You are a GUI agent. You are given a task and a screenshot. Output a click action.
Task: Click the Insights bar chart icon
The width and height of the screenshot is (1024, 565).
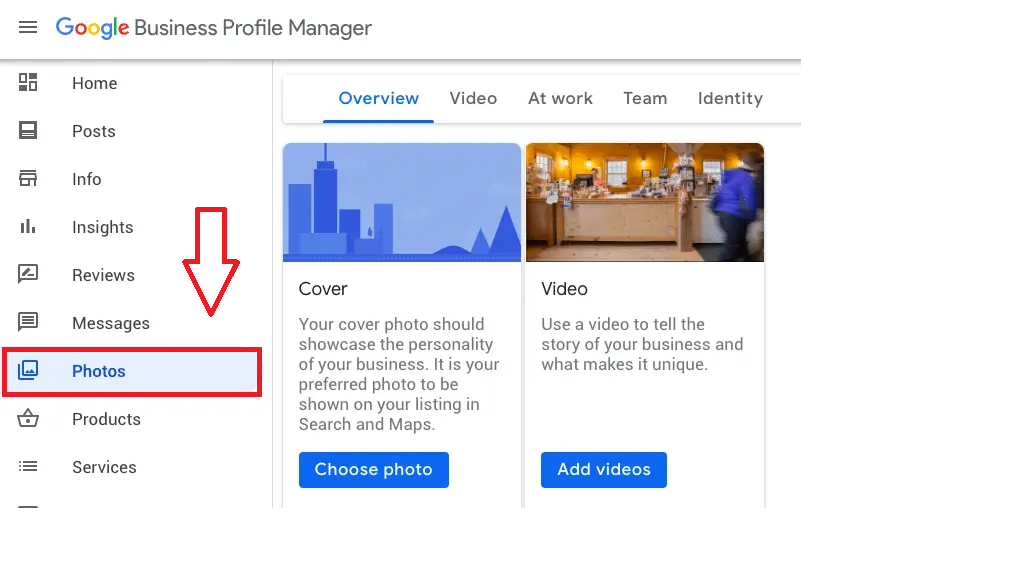[x=28, y=227]
